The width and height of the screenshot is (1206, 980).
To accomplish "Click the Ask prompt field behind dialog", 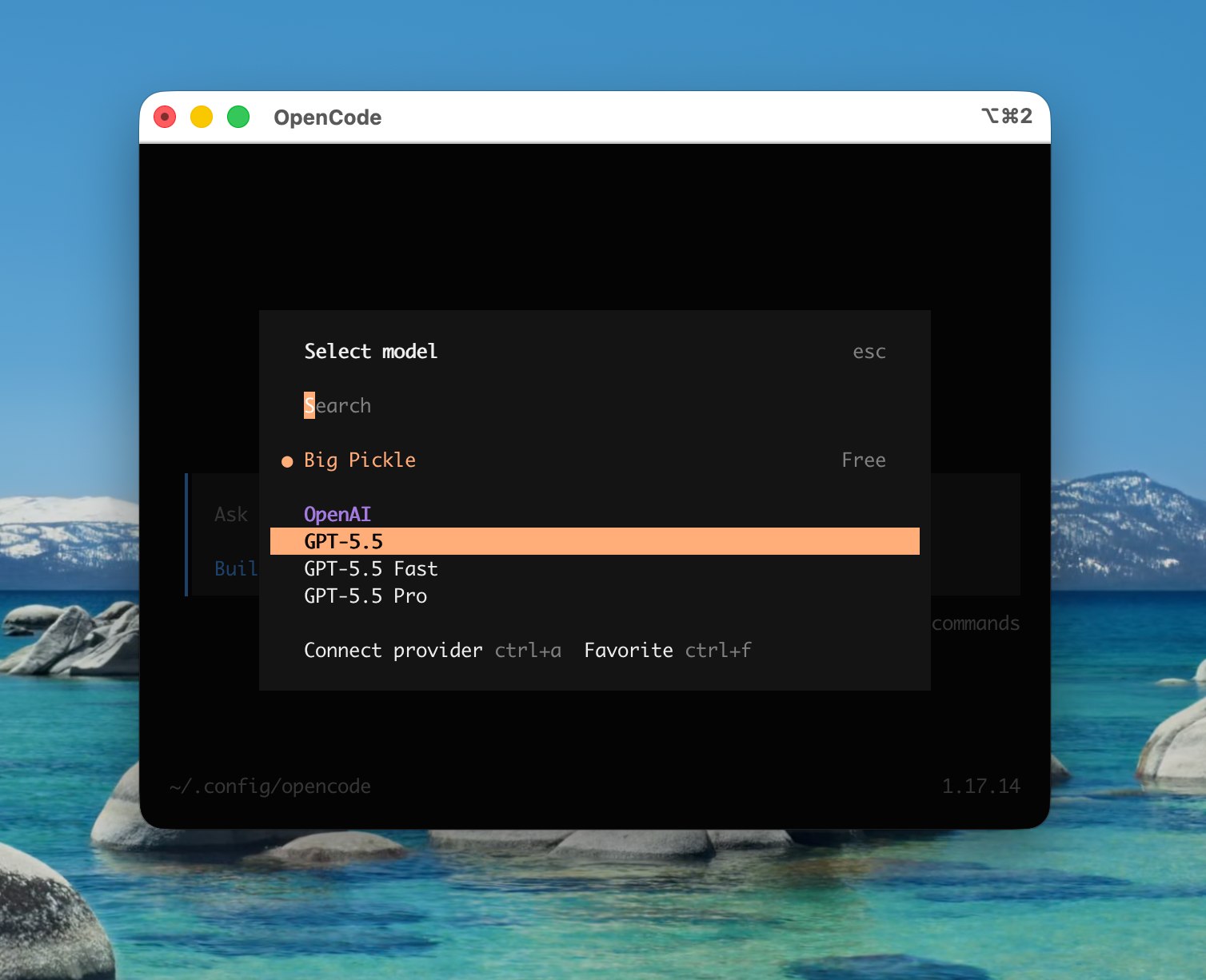I will pyautogui.click(x=231, y=514).
